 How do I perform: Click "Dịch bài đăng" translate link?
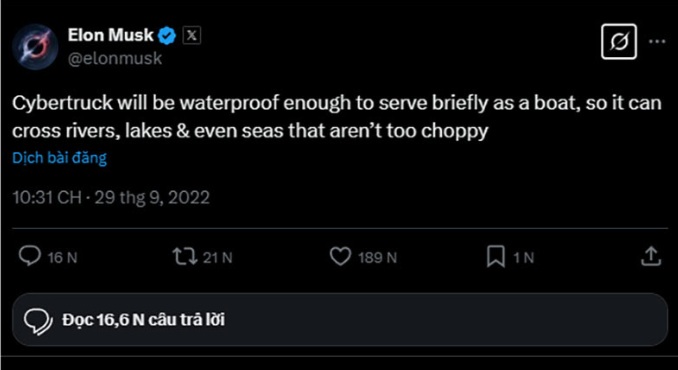pyautogui.click(x=59, y=158)
